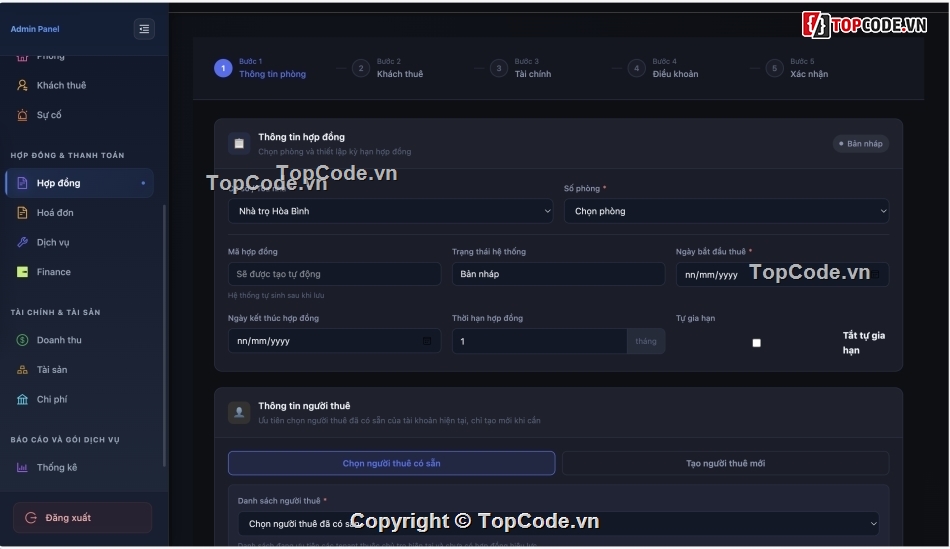Image resolution: width=950 pixels, height=549 pixels.
Task: Click the Doanh thu dollar icon
Action: click(x=22, y=340)
